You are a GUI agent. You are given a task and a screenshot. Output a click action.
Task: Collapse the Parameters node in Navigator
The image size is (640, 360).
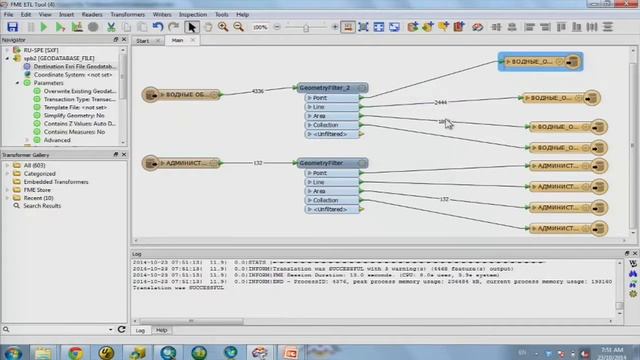[x=17, y=83]
